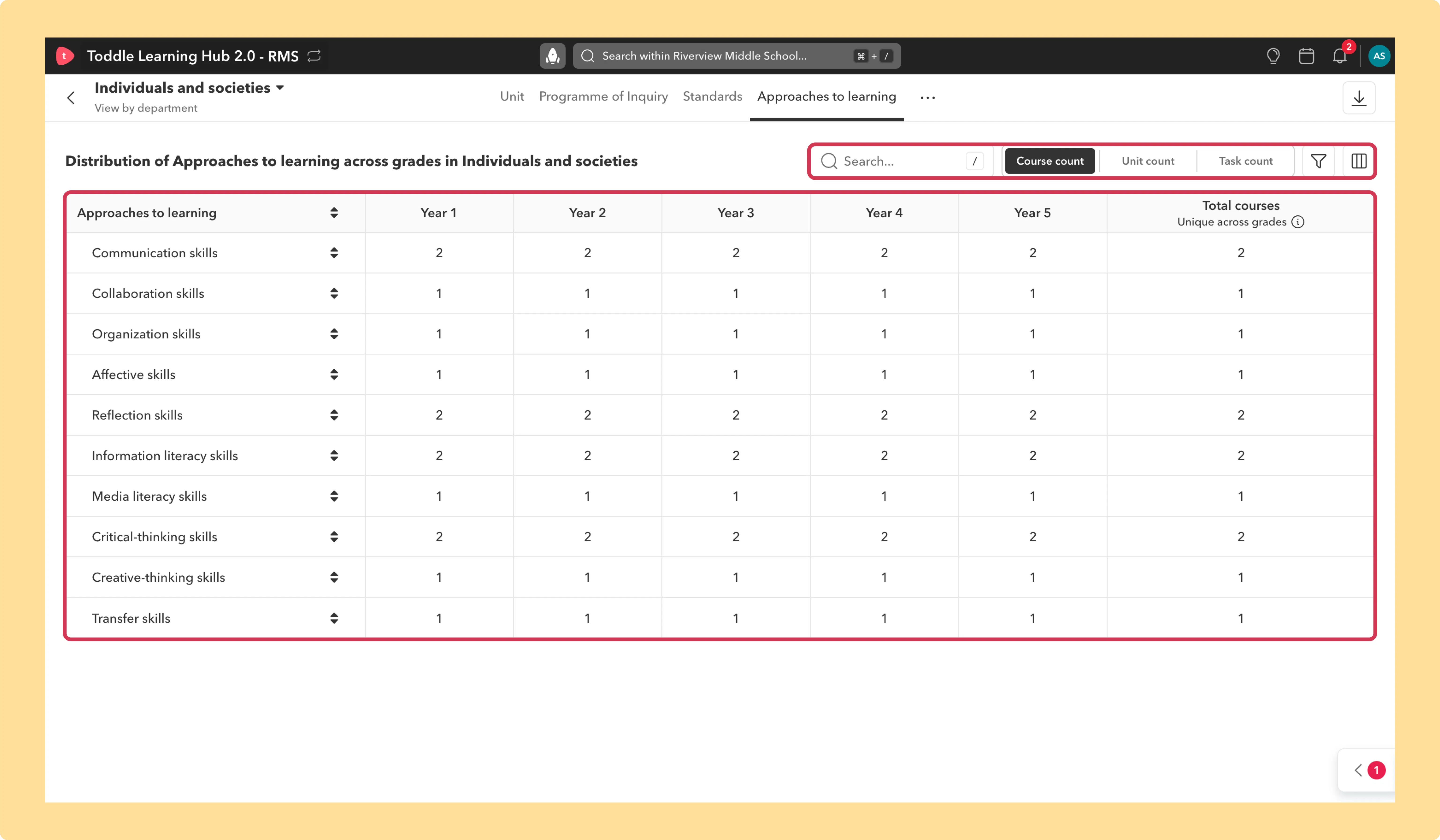Open the column settings icon

pyautogui.click(x=1359, y=161)
